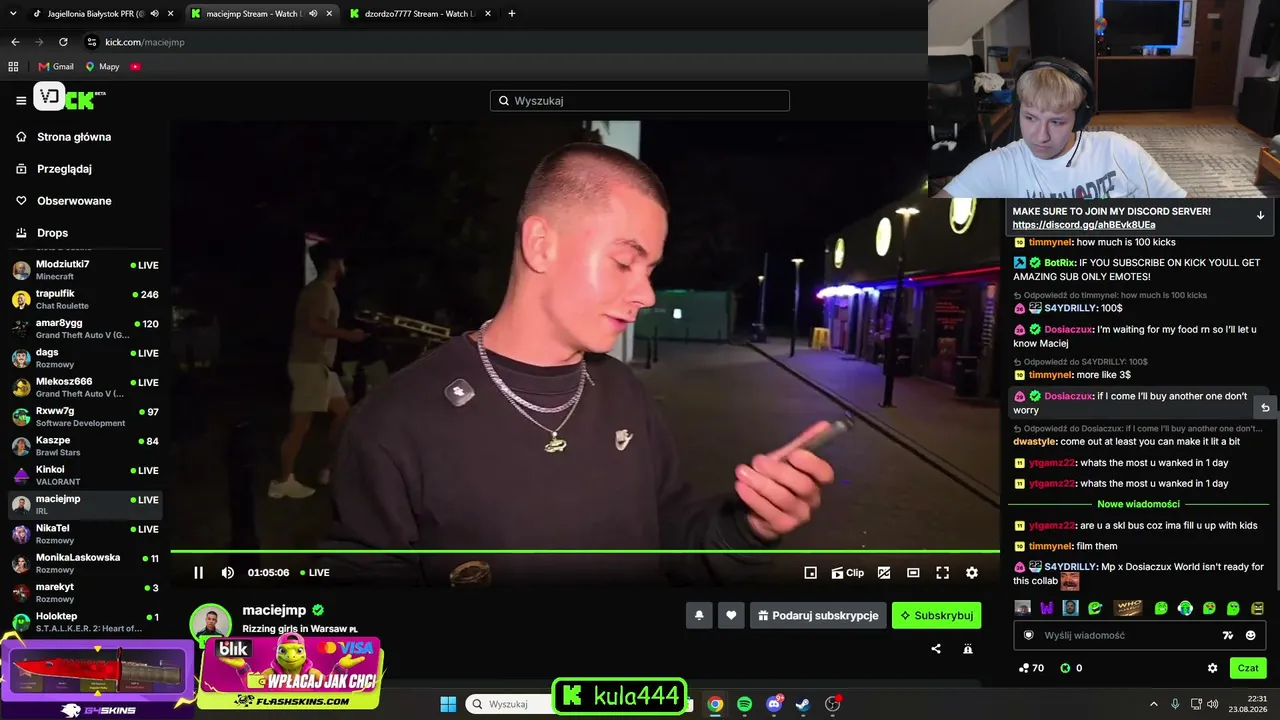The width and height of the screenshot is (1280, 720).
Task: Toggle theater mode in the player
Action: pyautogui.click(x=913, y=573)
